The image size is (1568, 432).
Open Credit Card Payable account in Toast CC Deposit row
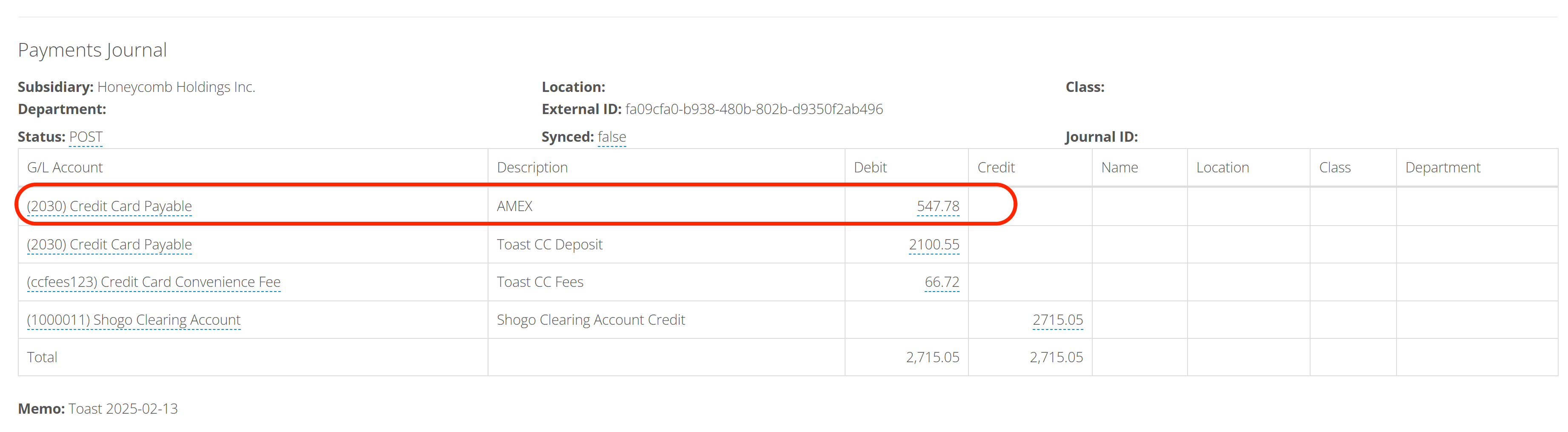click(x=109, y=245)
